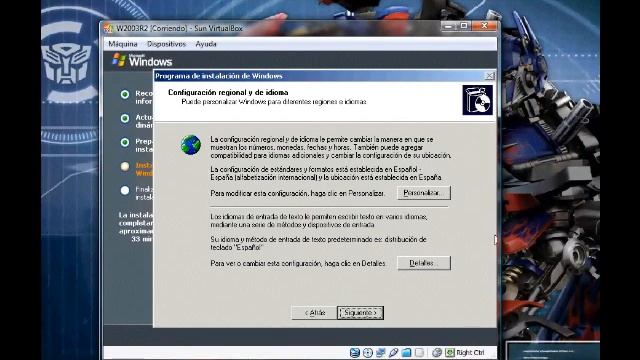Click the green host key arrow icon
This screenshot has width=640, height=360.
[x=450, y=353]
